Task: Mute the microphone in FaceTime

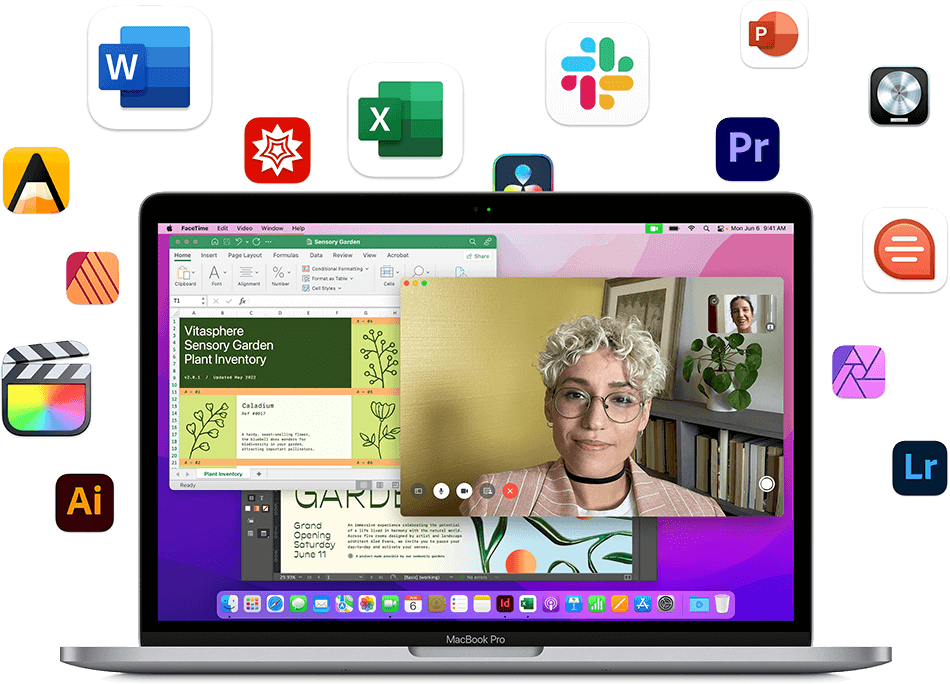Action: (440, 491)
